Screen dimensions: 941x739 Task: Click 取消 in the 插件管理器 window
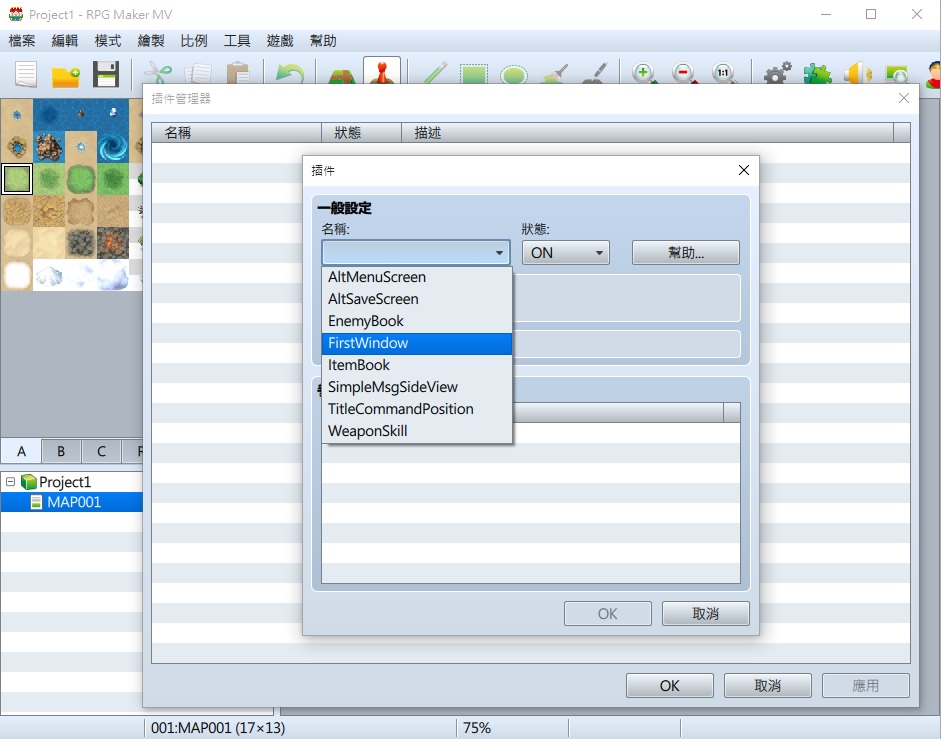768,686
